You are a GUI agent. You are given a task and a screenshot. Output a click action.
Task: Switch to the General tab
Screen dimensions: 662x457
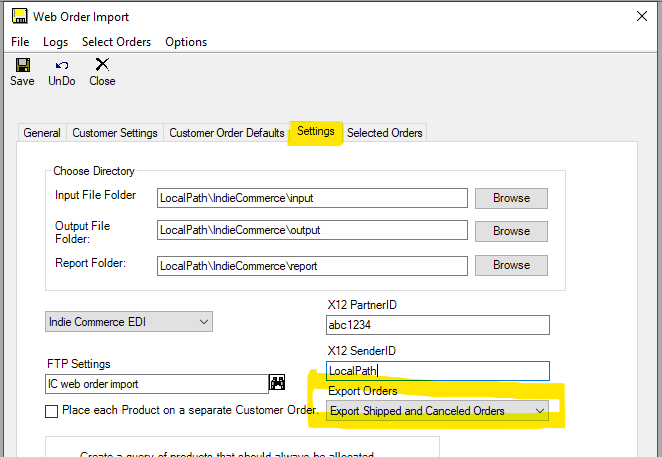[x=42, y=133]
